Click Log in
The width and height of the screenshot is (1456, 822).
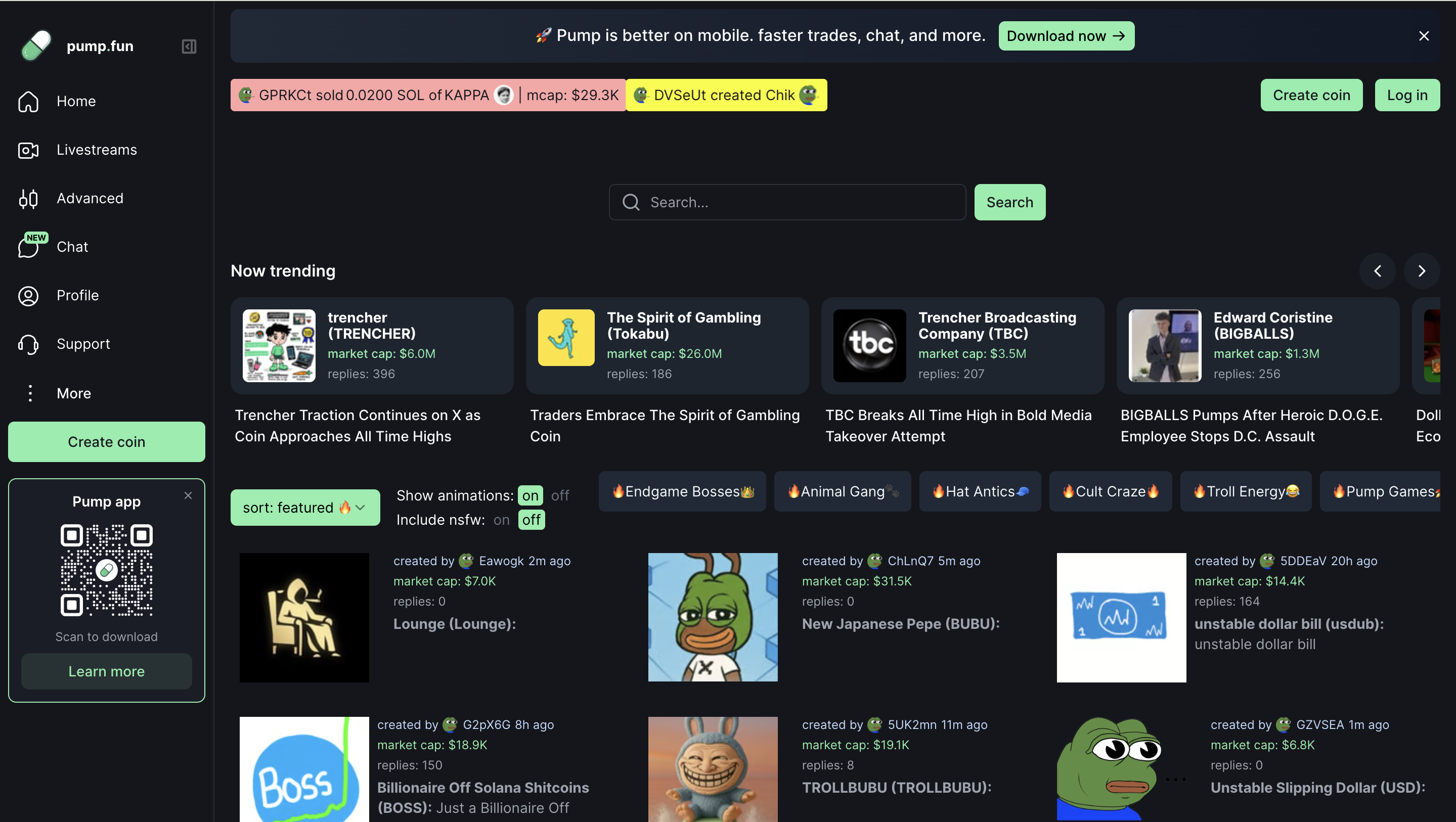coord(1407,95)
